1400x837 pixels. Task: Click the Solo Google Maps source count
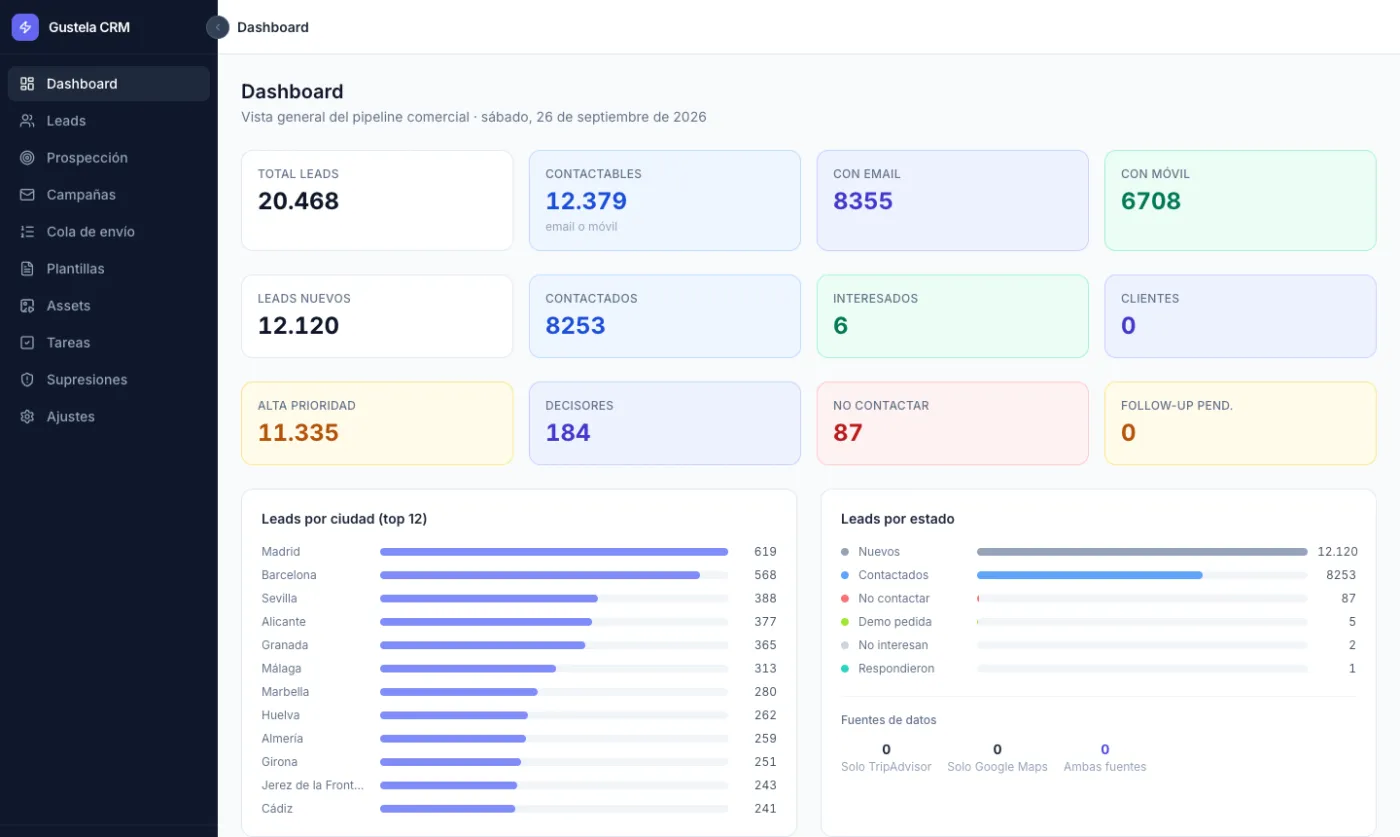[997, 749]
